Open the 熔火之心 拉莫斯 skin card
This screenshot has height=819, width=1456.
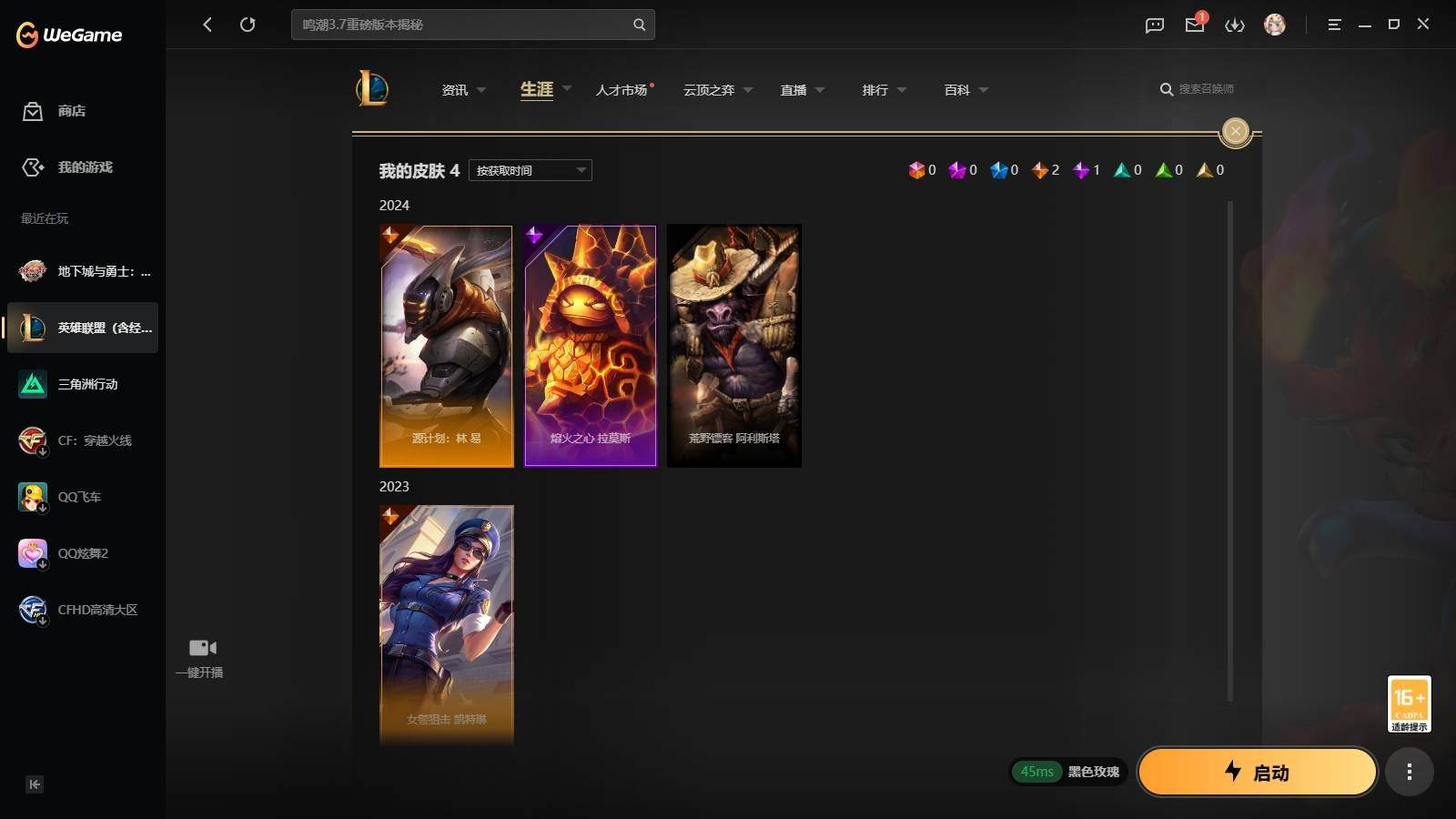point(591,347)
